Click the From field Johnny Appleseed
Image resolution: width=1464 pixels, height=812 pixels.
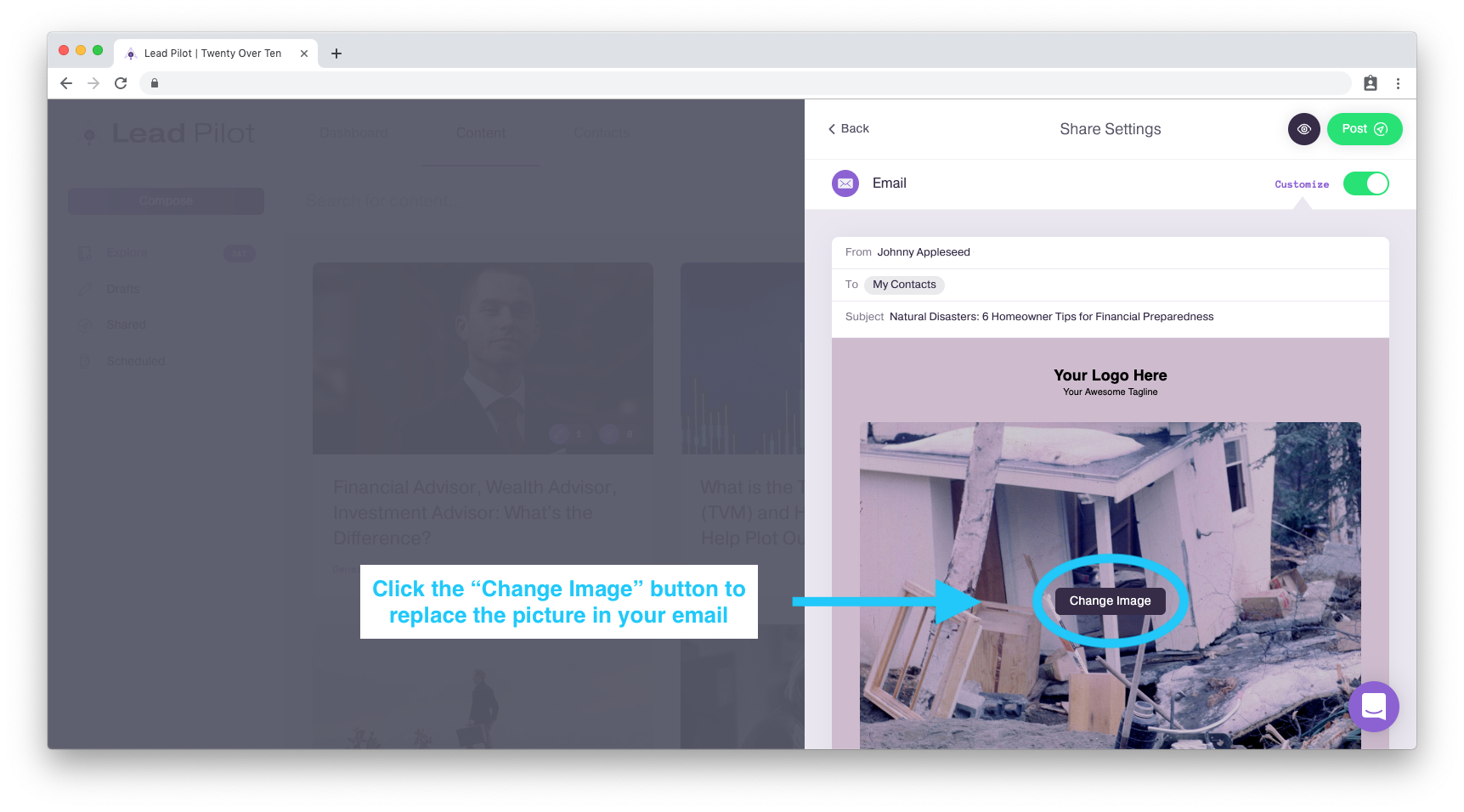(1111, 252)
